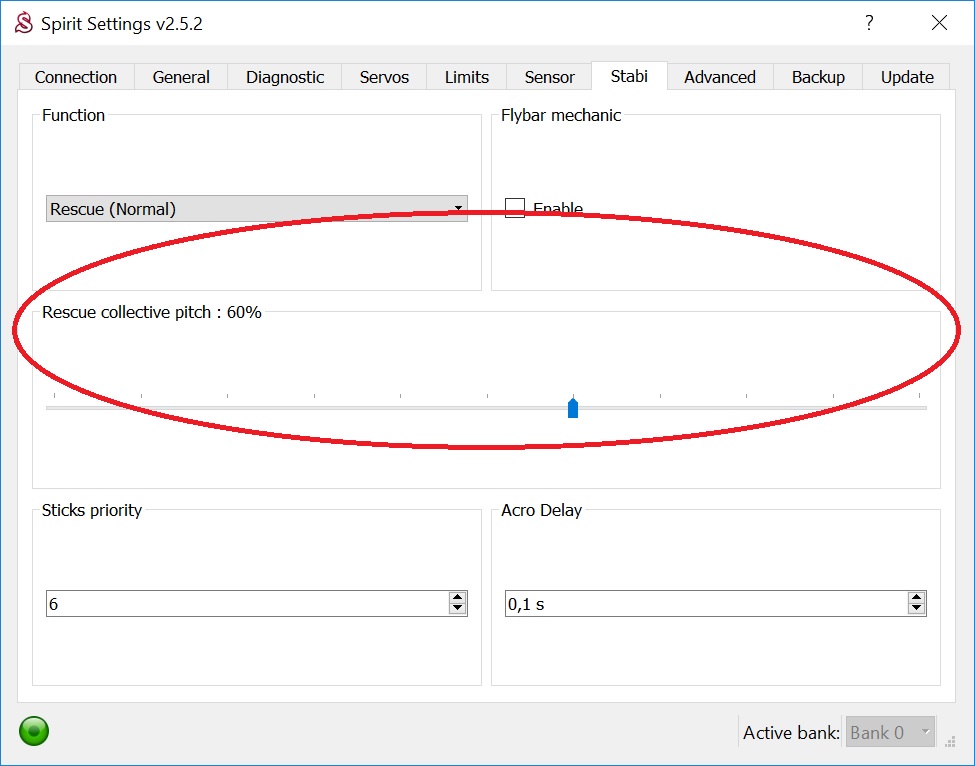This screenshot has height=766, width=975.
Task: Enable the Flybar mechanic checkbox
Action: coord(515,208)
